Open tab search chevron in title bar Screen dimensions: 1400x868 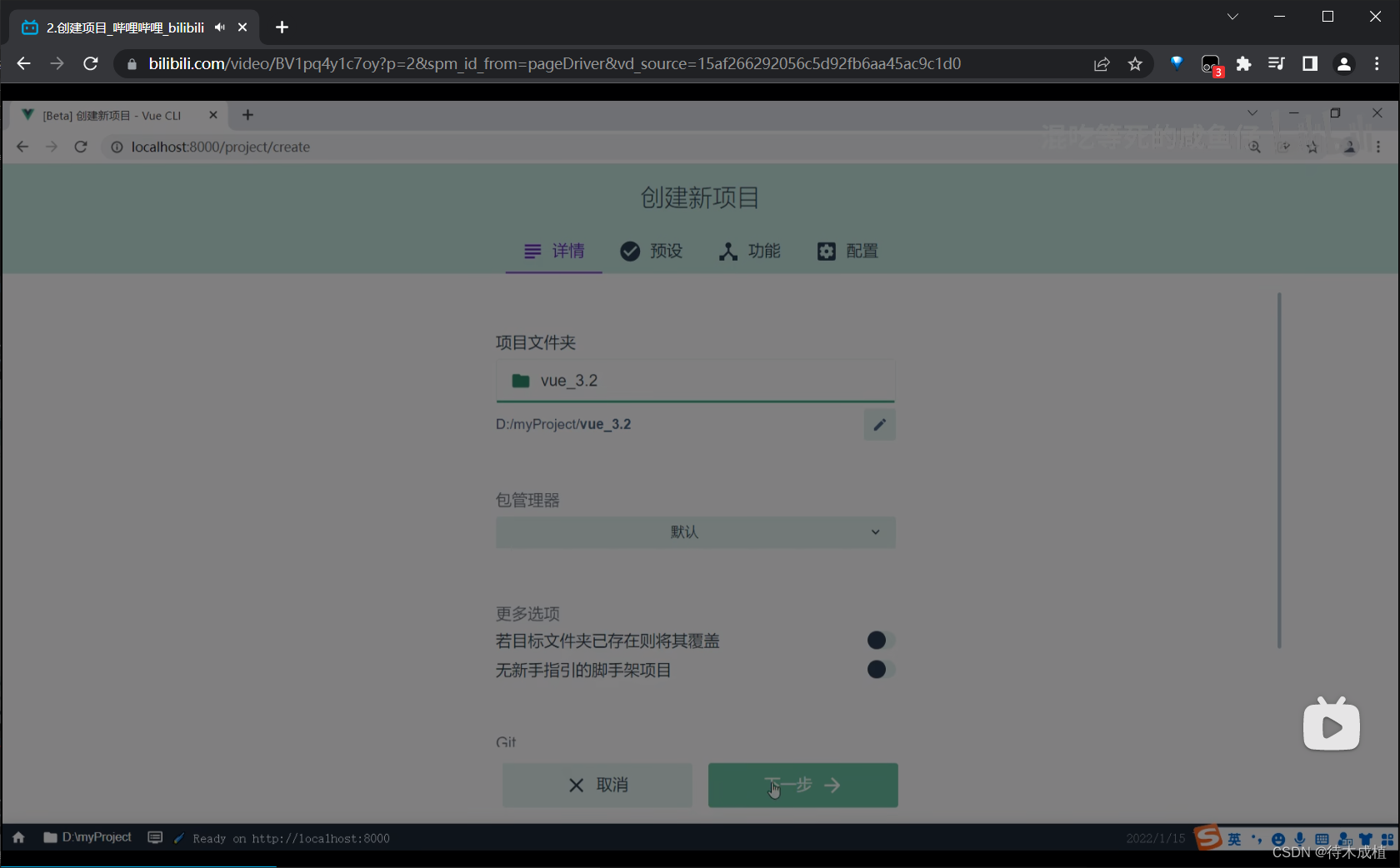point(1232,17)
